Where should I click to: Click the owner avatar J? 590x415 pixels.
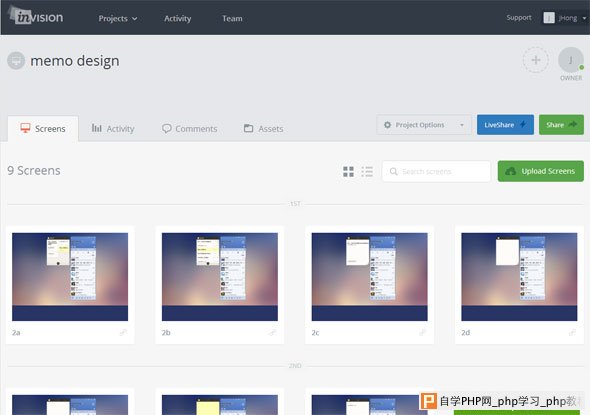pos(571,60)
